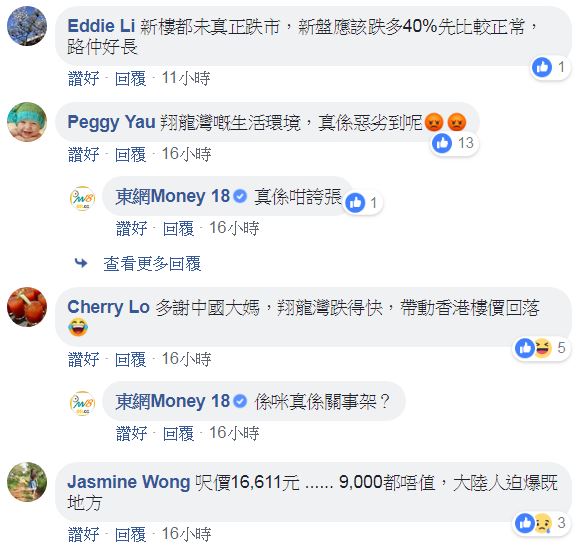Click Peggy Yau's baby avatar picture
The image size is (583, 547).
click(x=27, y=122)
